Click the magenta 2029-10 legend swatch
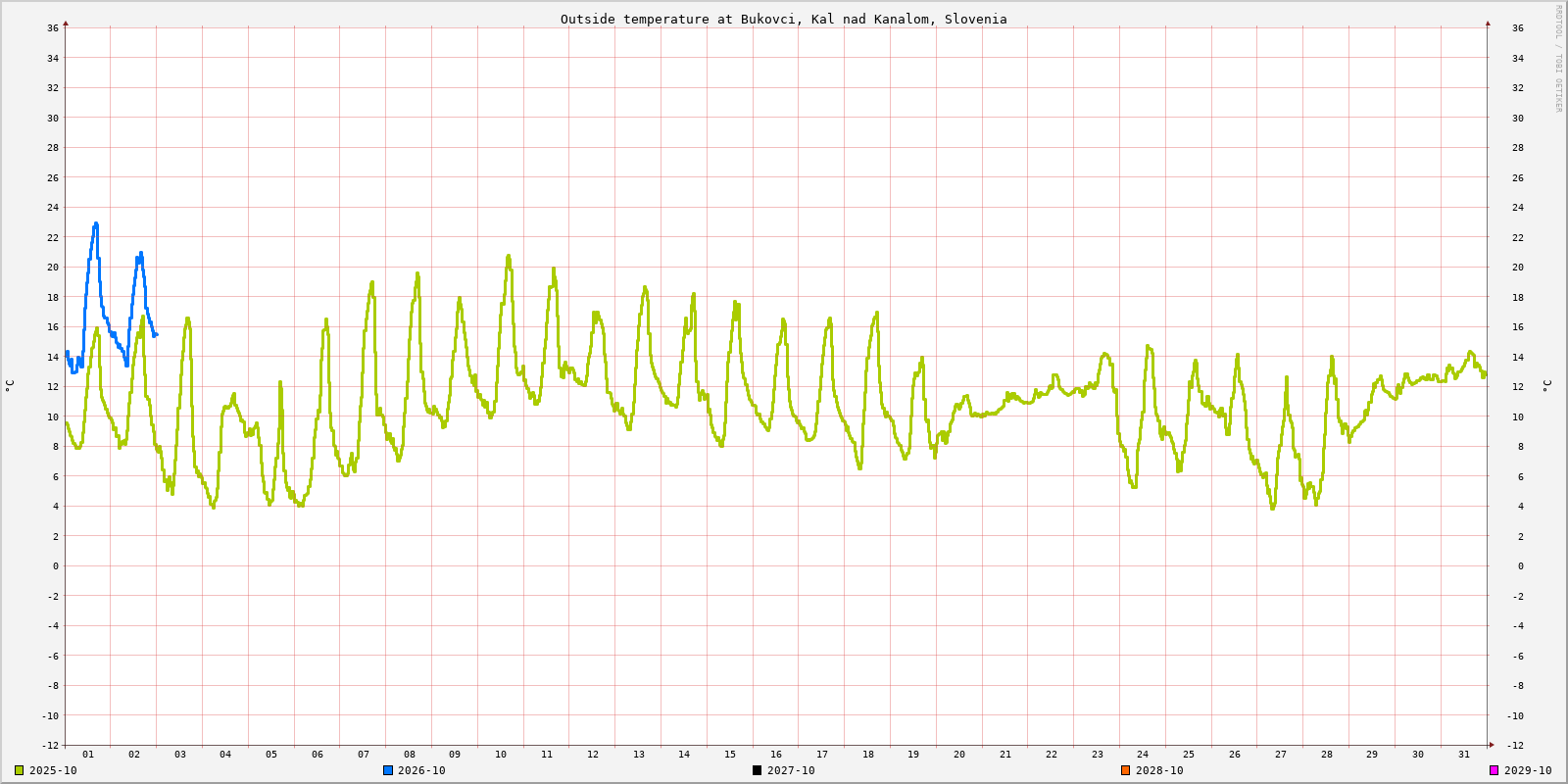 click(x=1494, y=770)
